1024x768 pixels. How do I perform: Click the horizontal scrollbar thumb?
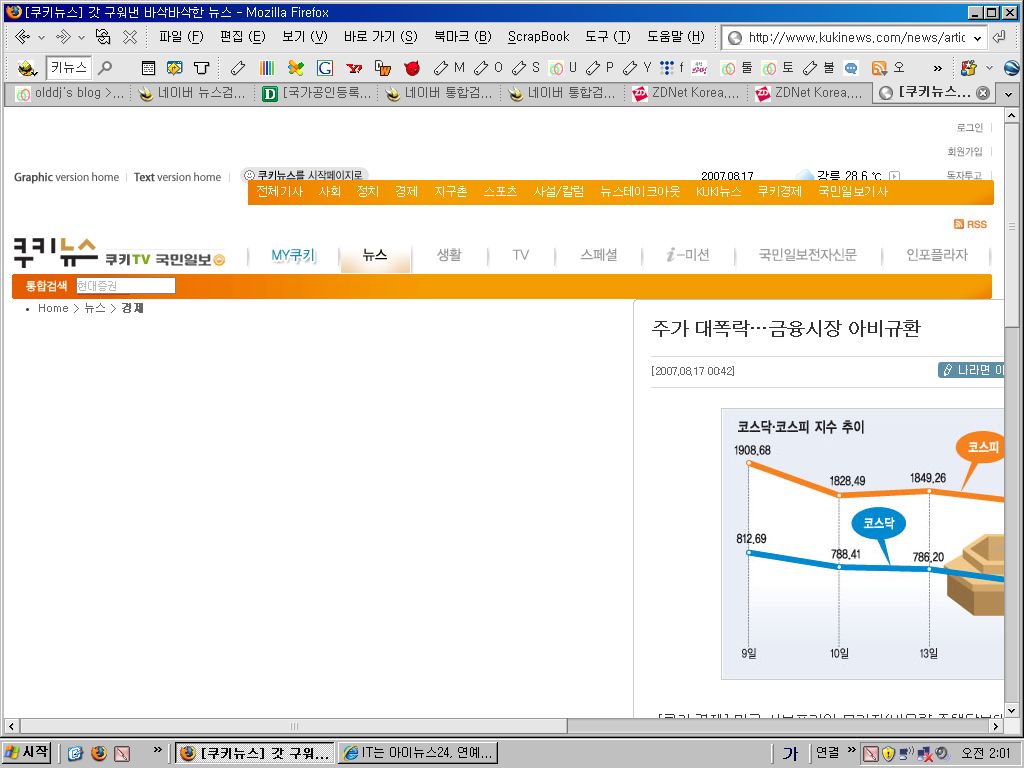point(294,726)
